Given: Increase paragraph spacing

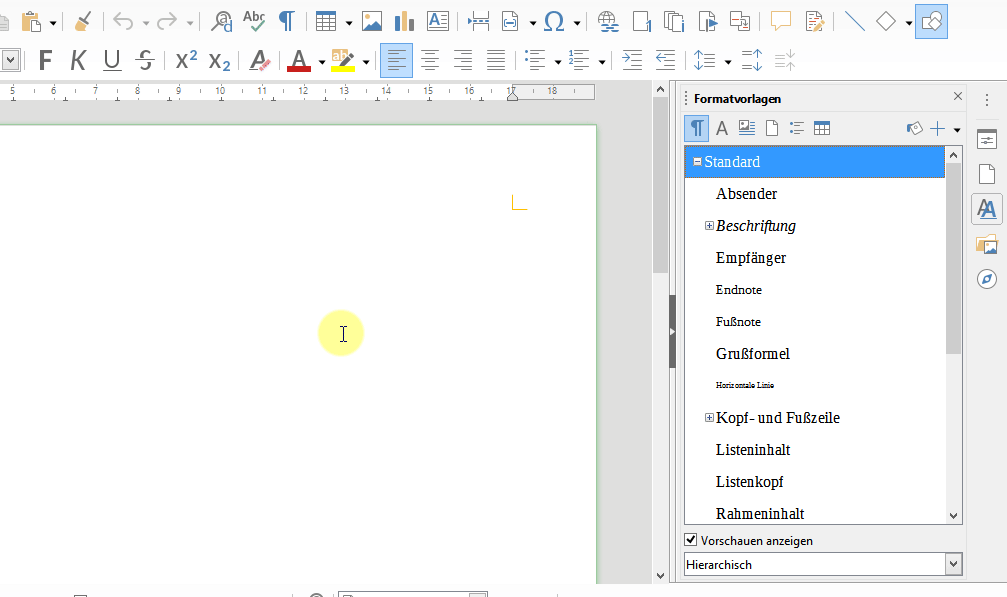Looking at the screenshot, I should [x=752, y=61].
